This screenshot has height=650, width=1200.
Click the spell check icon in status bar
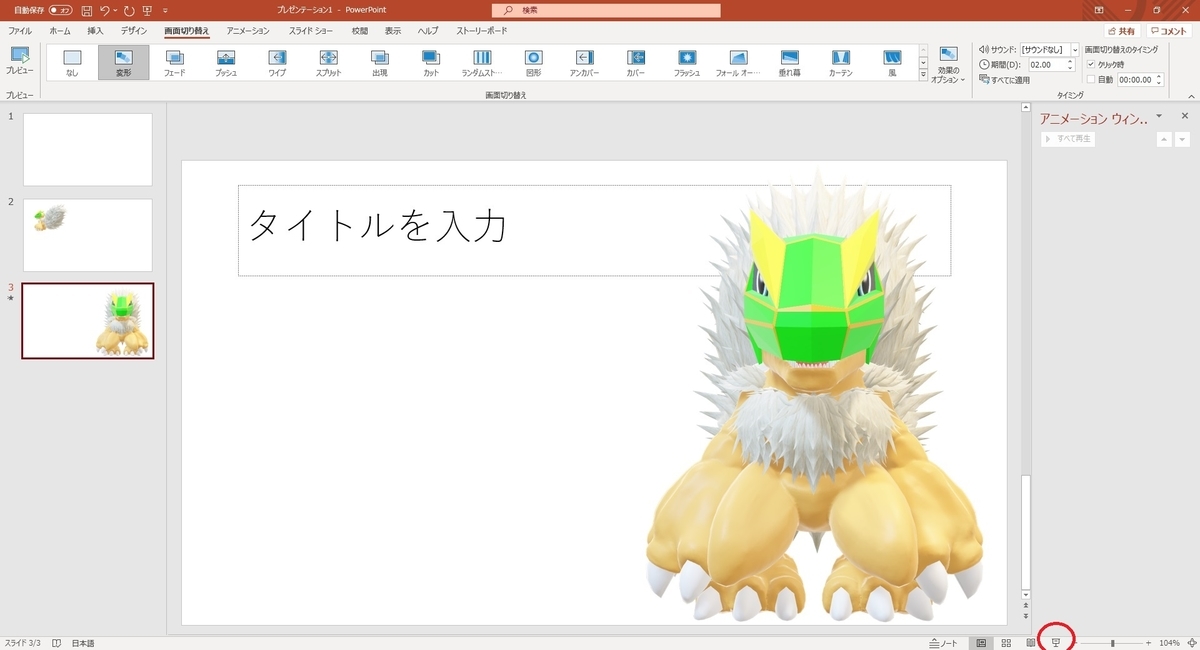point(57,642)
